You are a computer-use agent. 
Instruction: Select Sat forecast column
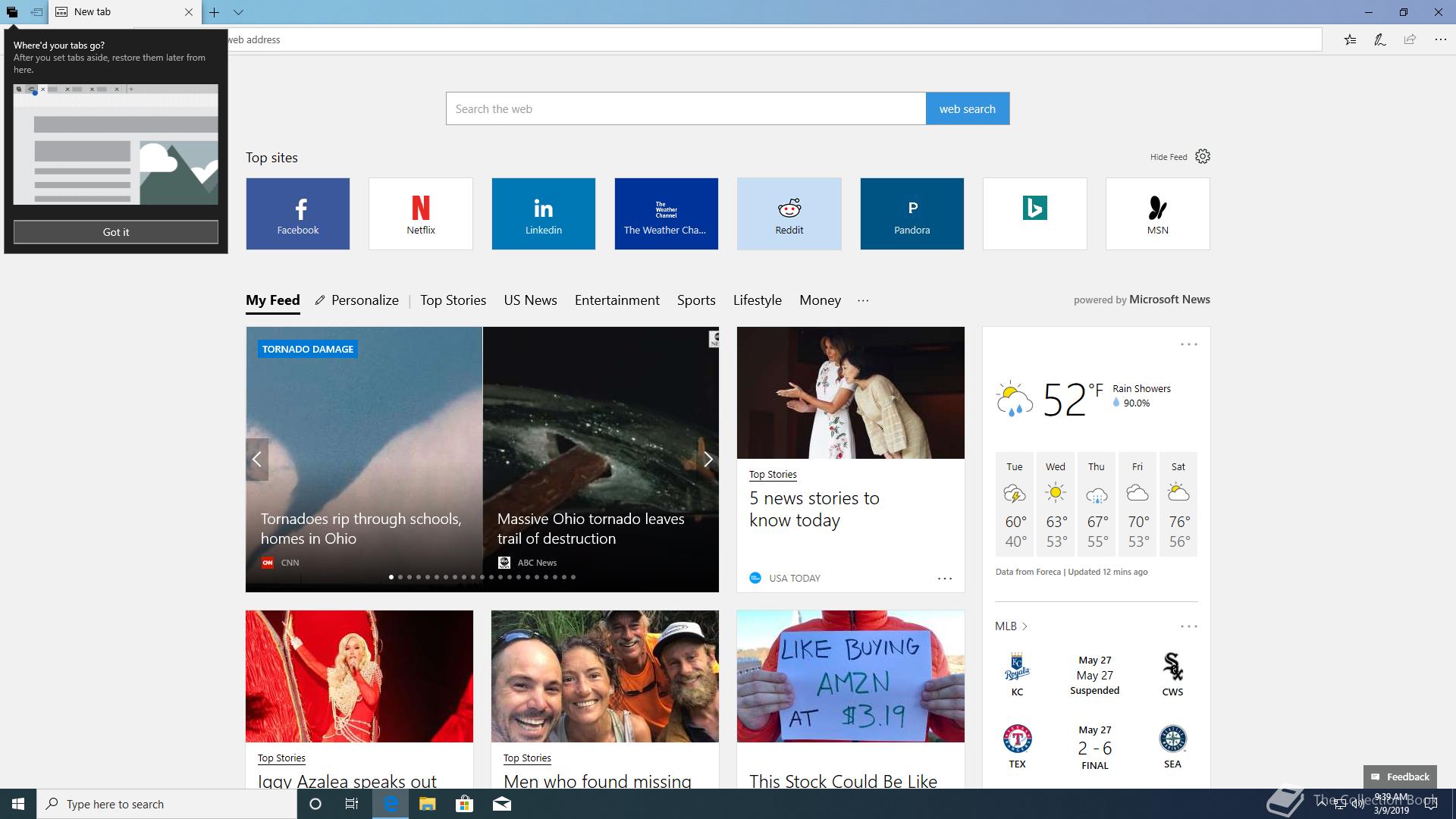1178,504
